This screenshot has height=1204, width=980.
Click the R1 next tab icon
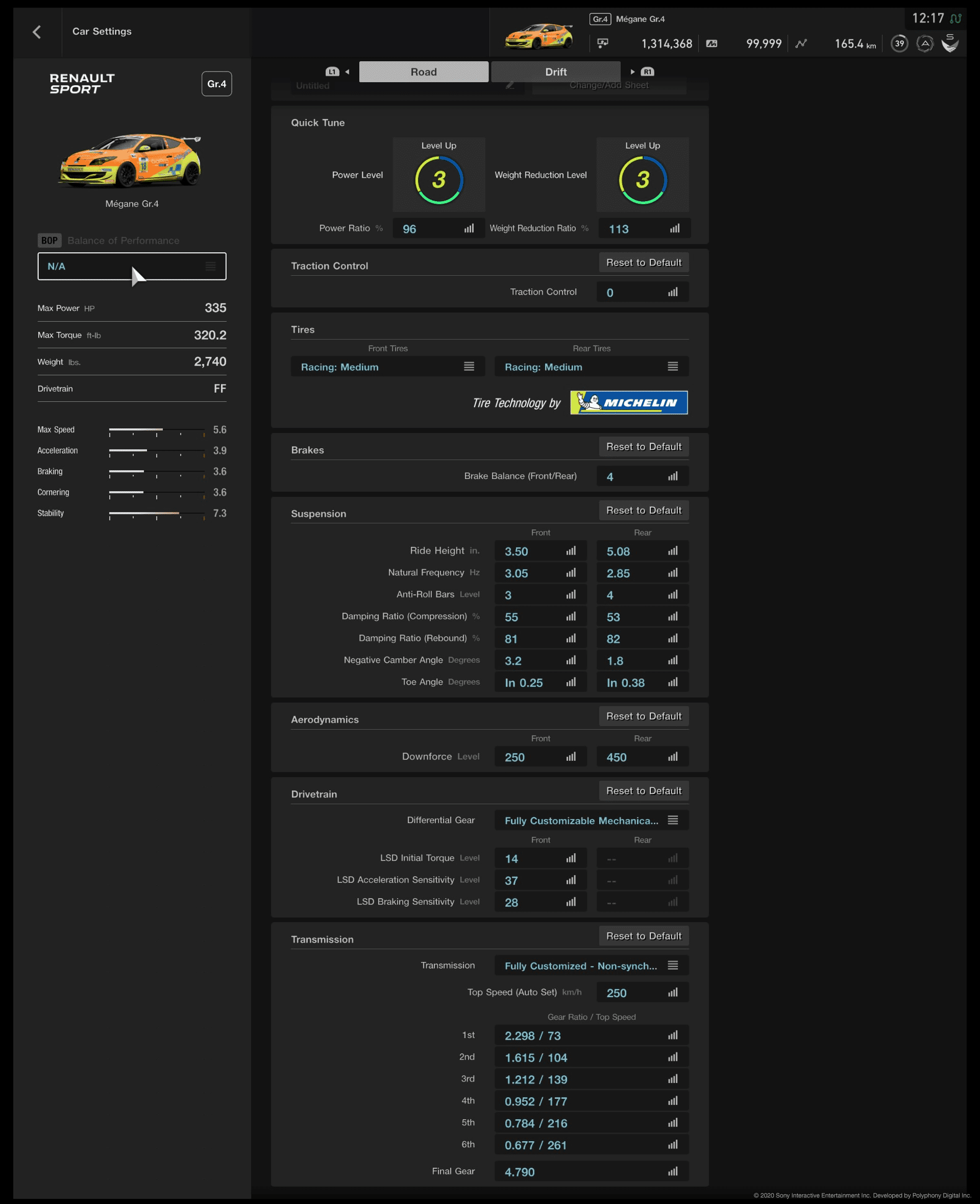pos(647,71)
